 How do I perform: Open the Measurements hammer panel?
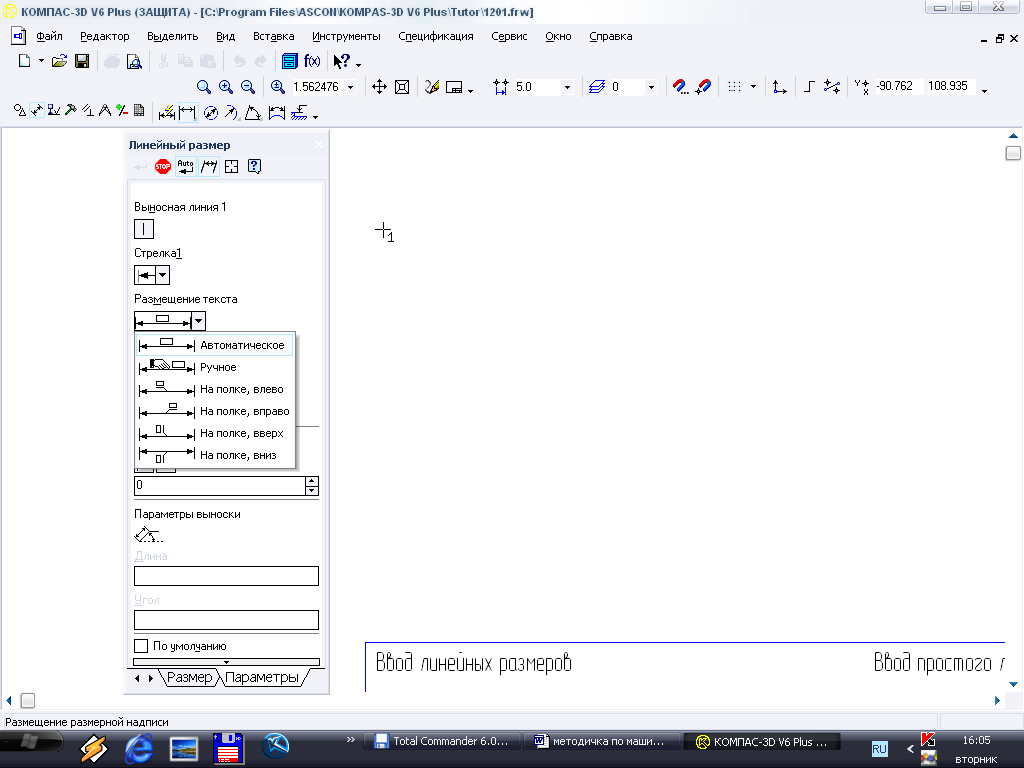[x=71, y=111]
